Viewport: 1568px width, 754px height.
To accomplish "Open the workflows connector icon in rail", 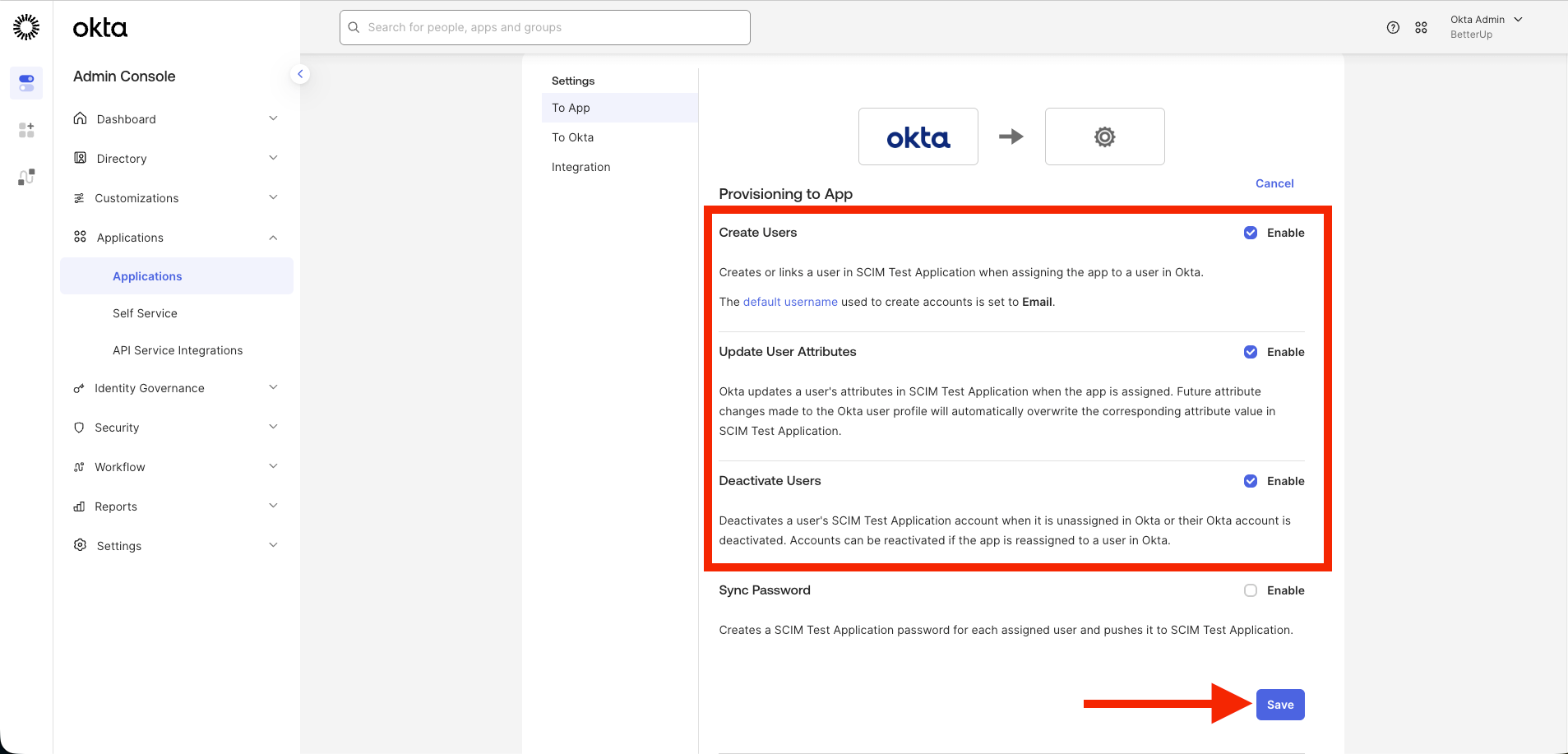I will [26, 177].
